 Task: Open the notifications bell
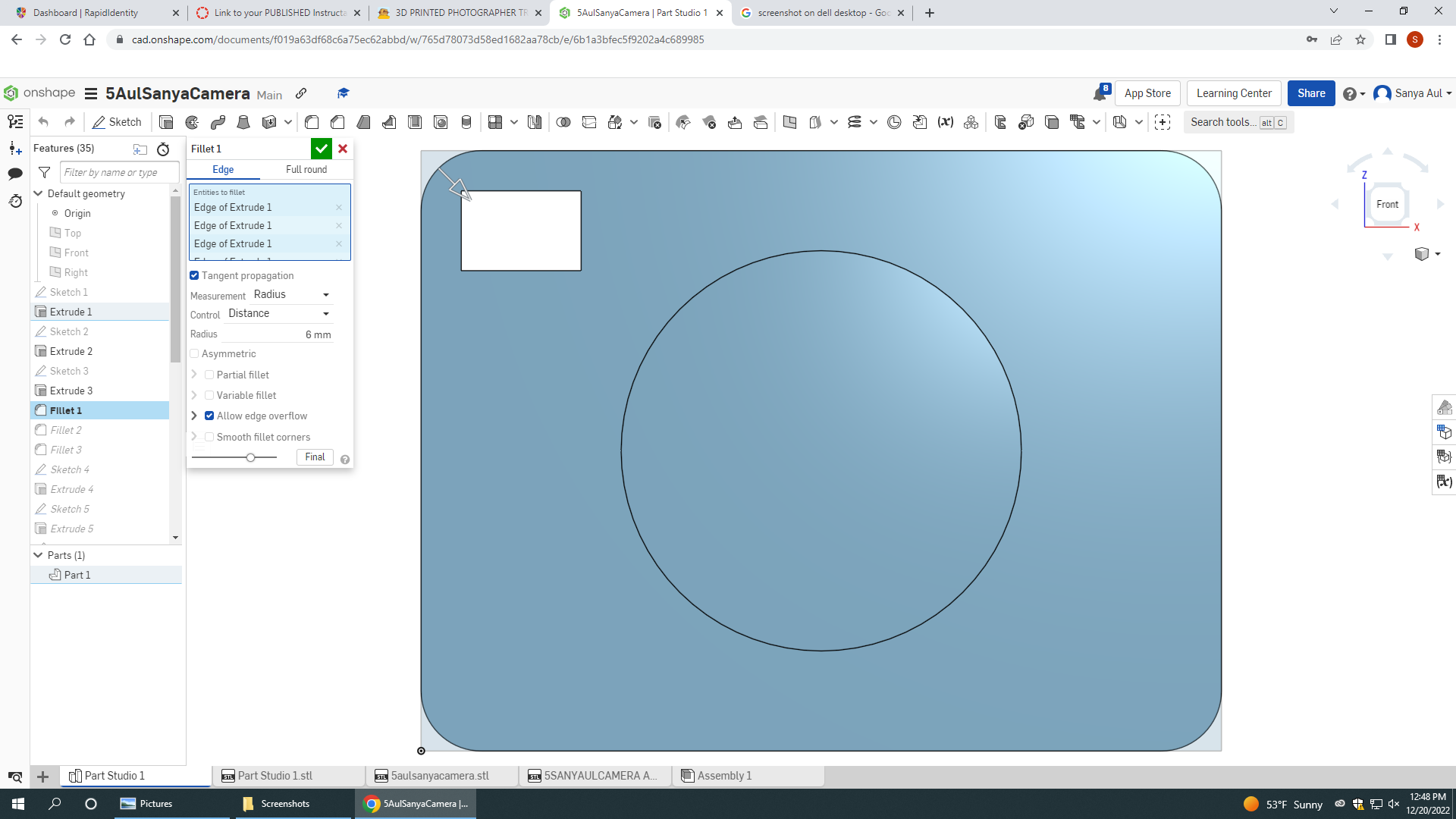[1100, 93]
